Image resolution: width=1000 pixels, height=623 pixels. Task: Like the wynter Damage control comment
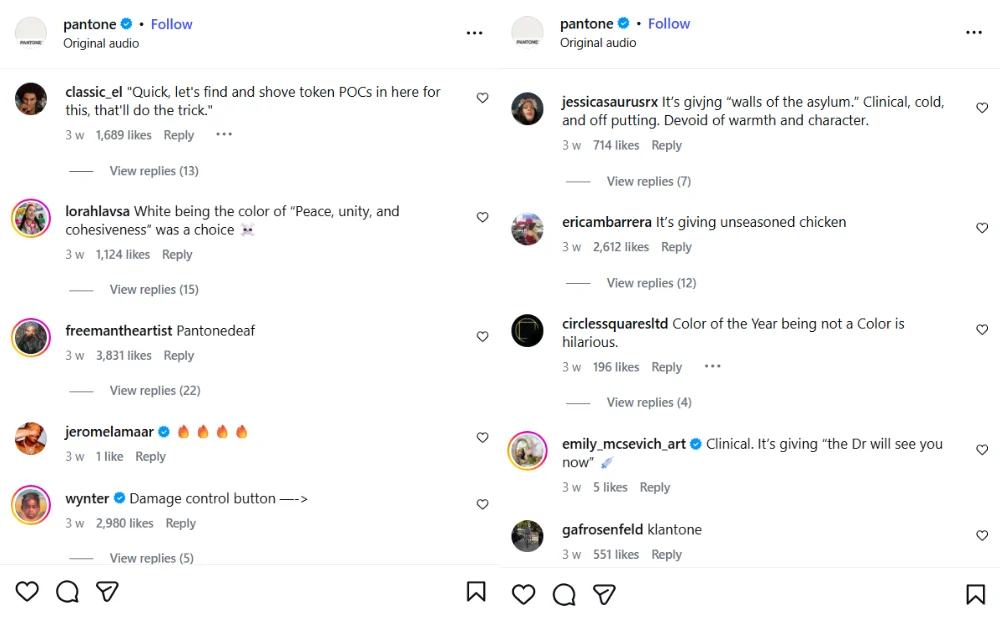(x=482, y=504)
